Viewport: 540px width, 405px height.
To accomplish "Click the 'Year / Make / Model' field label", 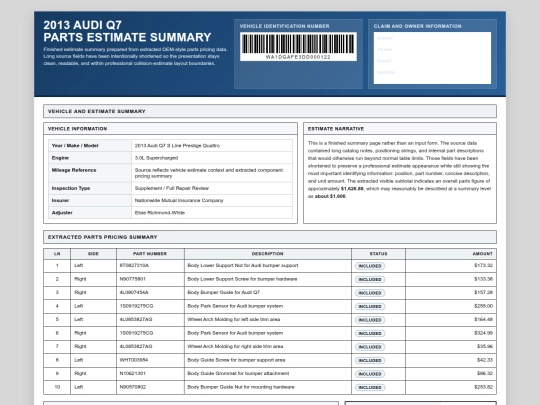I will [x=75, y=145].
